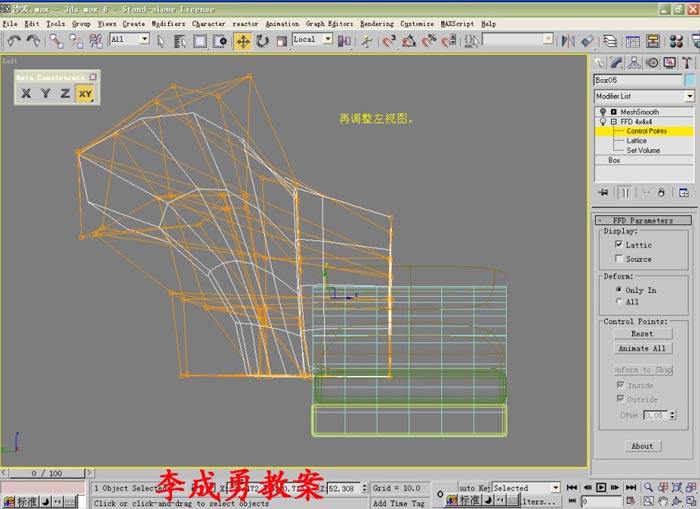The height and width of the screenshot is (509, 700).
Task: Open the Graph Editors menu
Action: 329,24
